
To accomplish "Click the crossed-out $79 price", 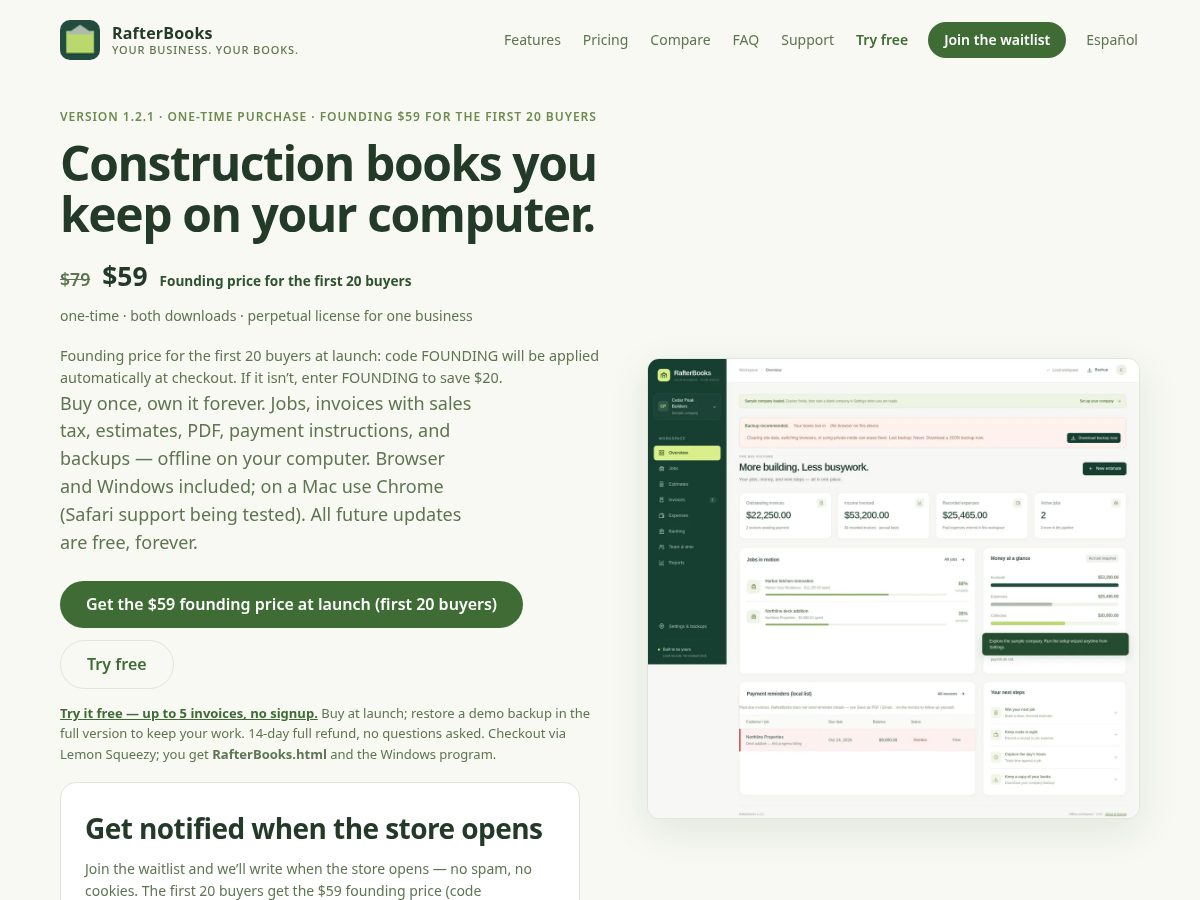I will (x=75, y=280).
